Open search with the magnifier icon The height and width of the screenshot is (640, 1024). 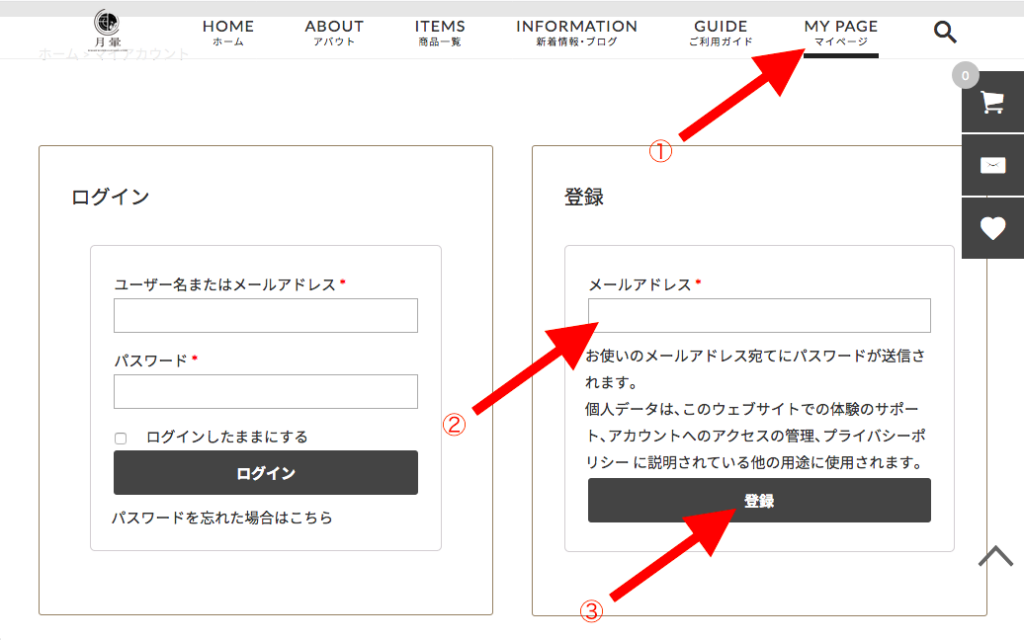[945, 32]
